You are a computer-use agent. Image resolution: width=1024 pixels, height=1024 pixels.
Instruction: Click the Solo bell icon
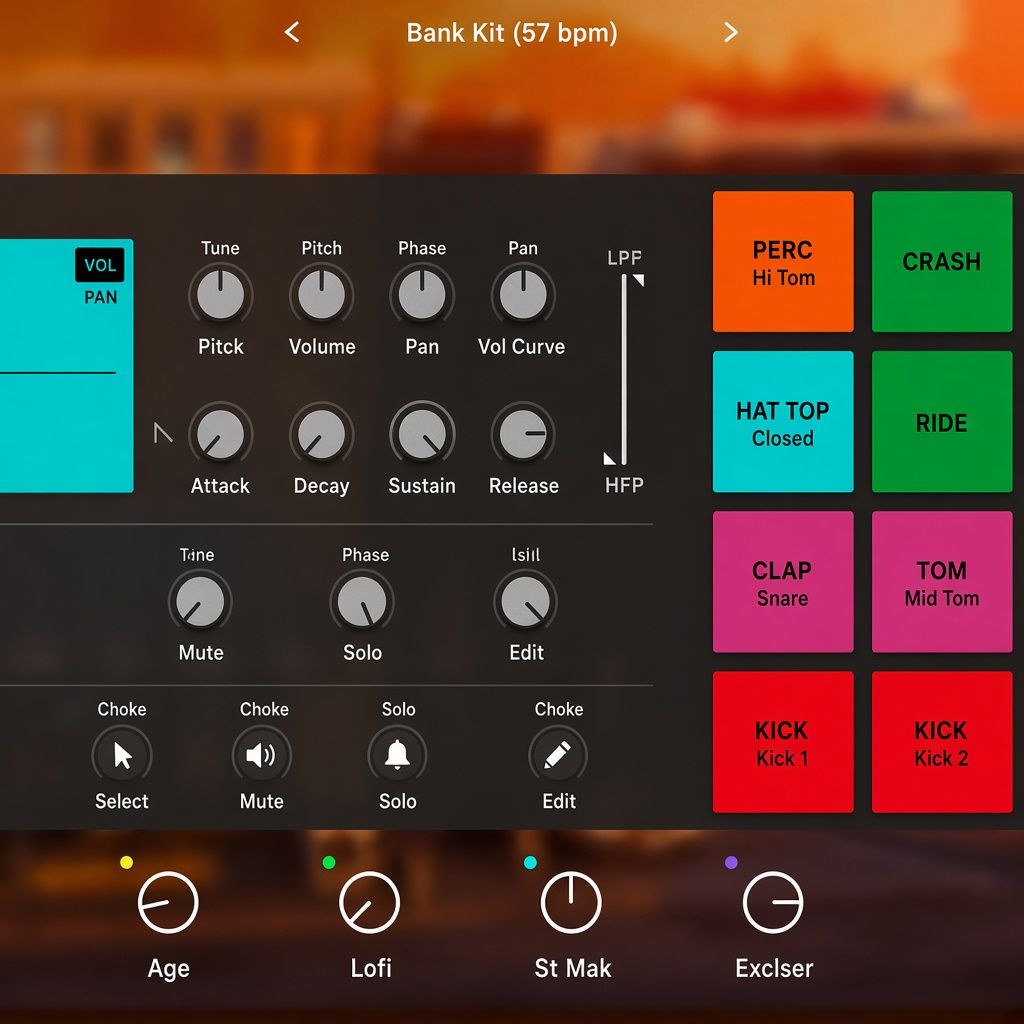coord(397,756)
